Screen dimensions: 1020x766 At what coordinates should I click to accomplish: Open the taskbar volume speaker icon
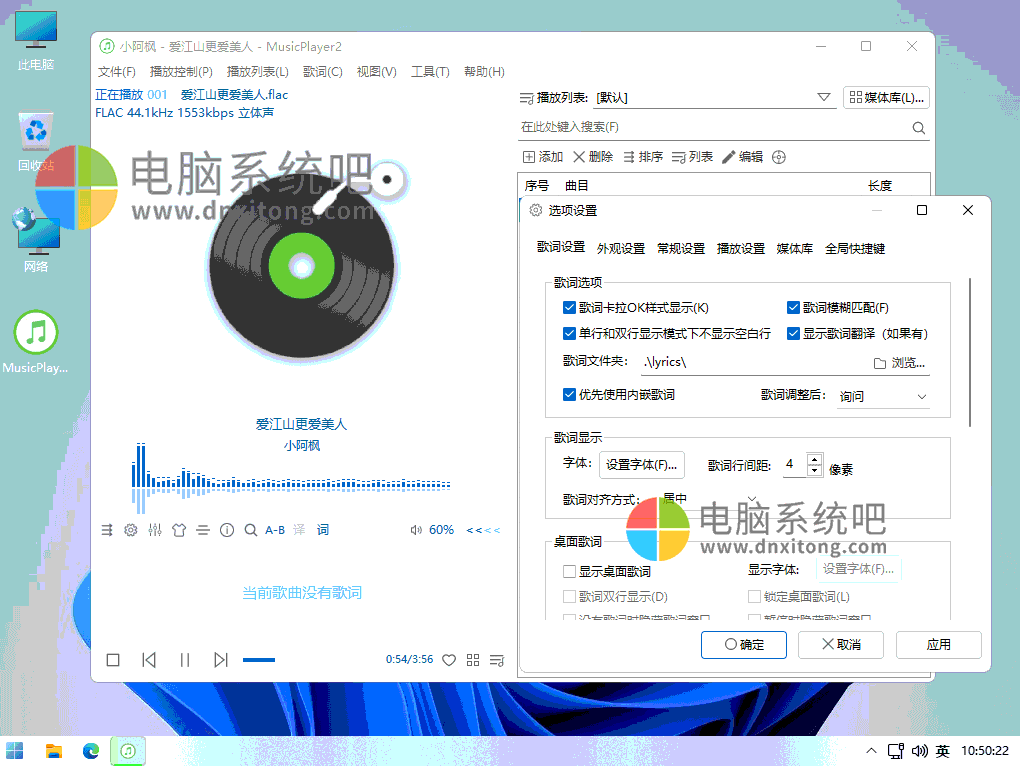[x=919, y=751]
